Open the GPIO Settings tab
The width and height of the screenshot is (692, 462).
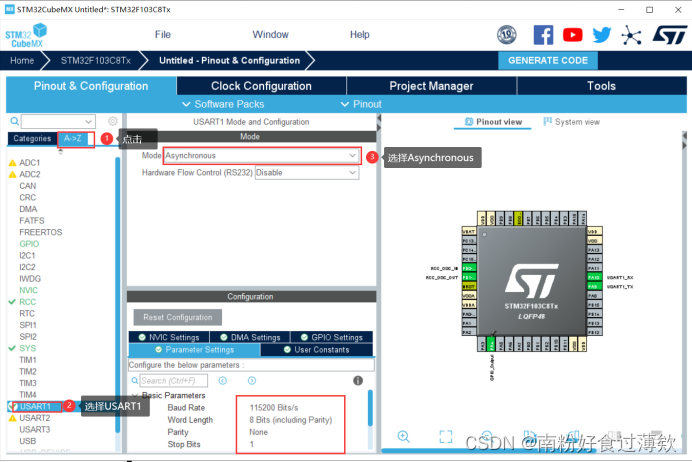(332, 337)
